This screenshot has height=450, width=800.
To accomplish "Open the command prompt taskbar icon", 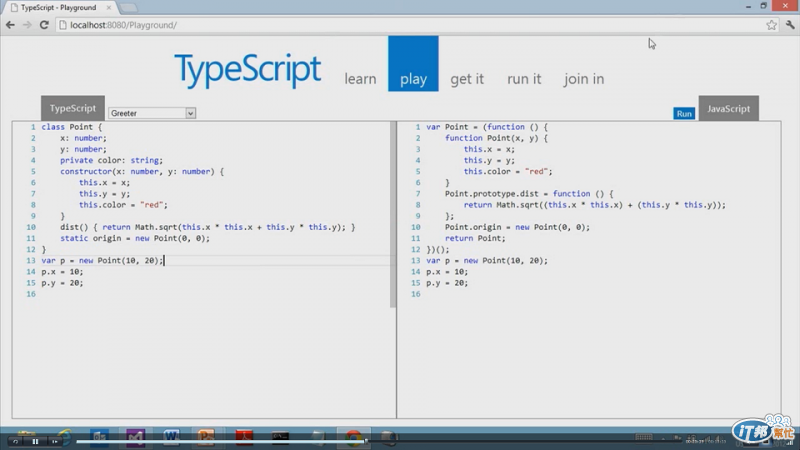I will [280, 437].
